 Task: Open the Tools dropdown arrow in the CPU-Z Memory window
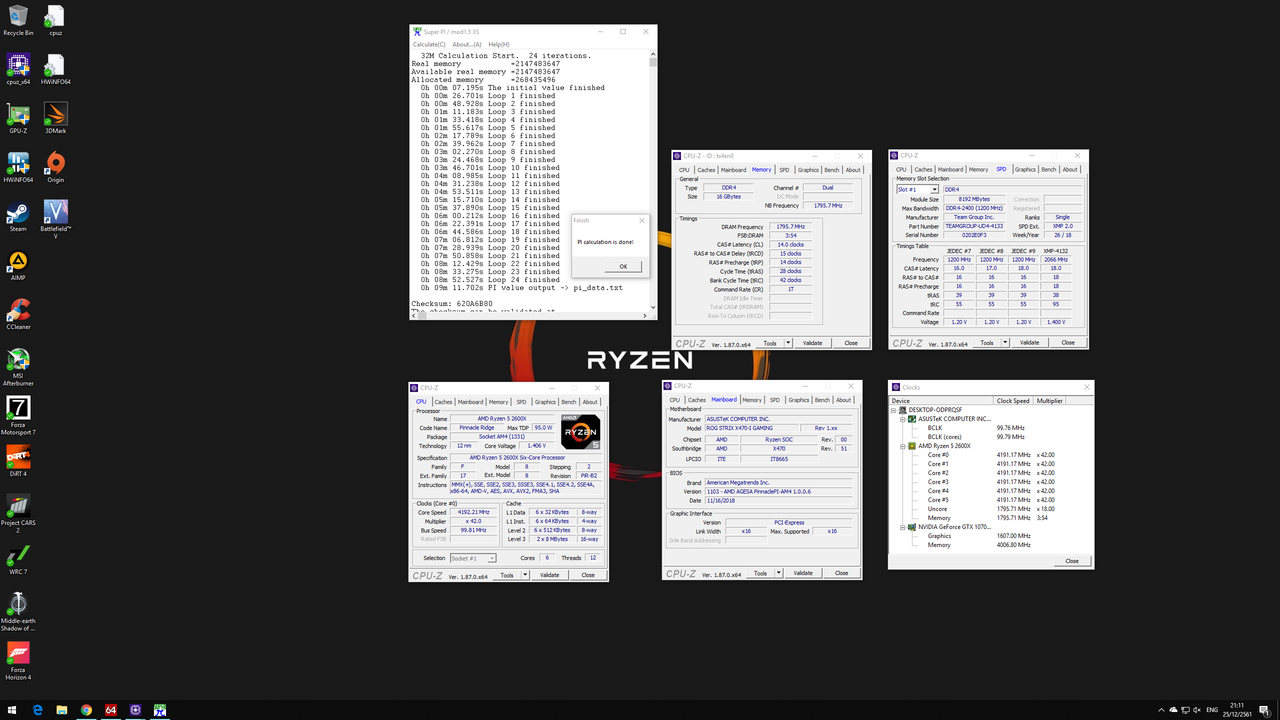(x=788, y=343)
